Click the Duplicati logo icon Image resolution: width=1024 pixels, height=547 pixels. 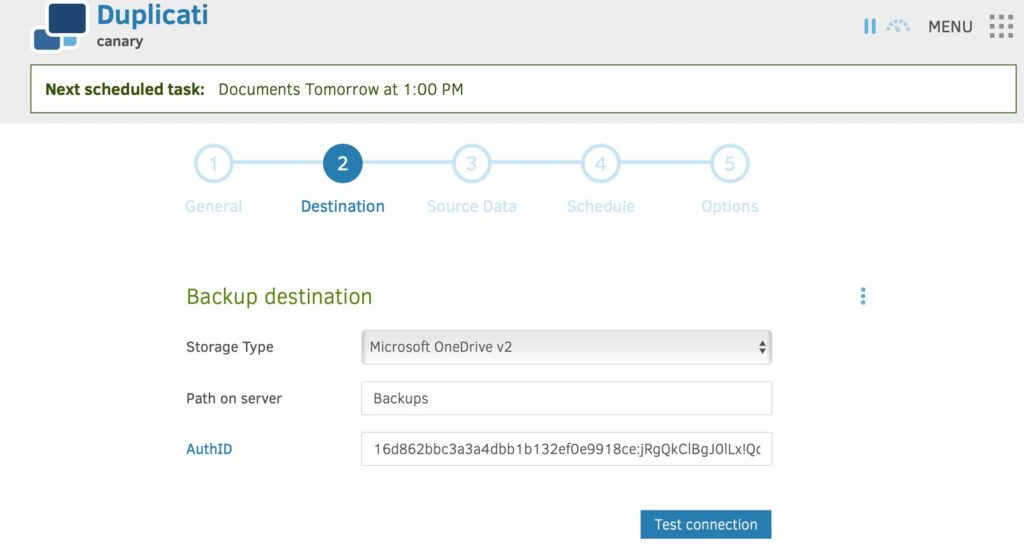click(59, 27)
